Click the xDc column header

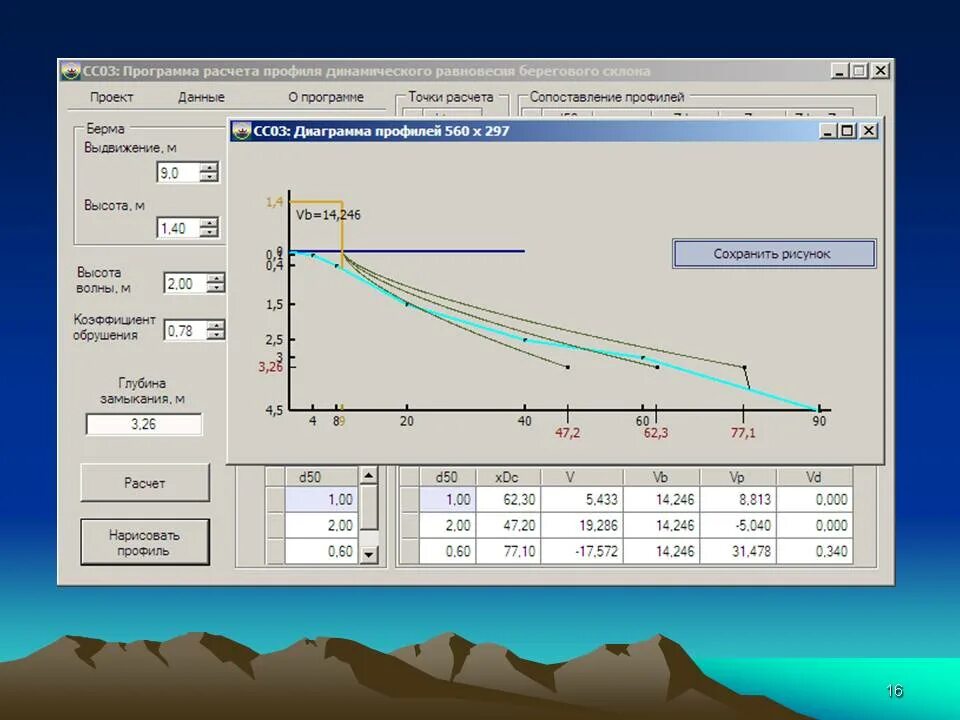click(508, 477)
